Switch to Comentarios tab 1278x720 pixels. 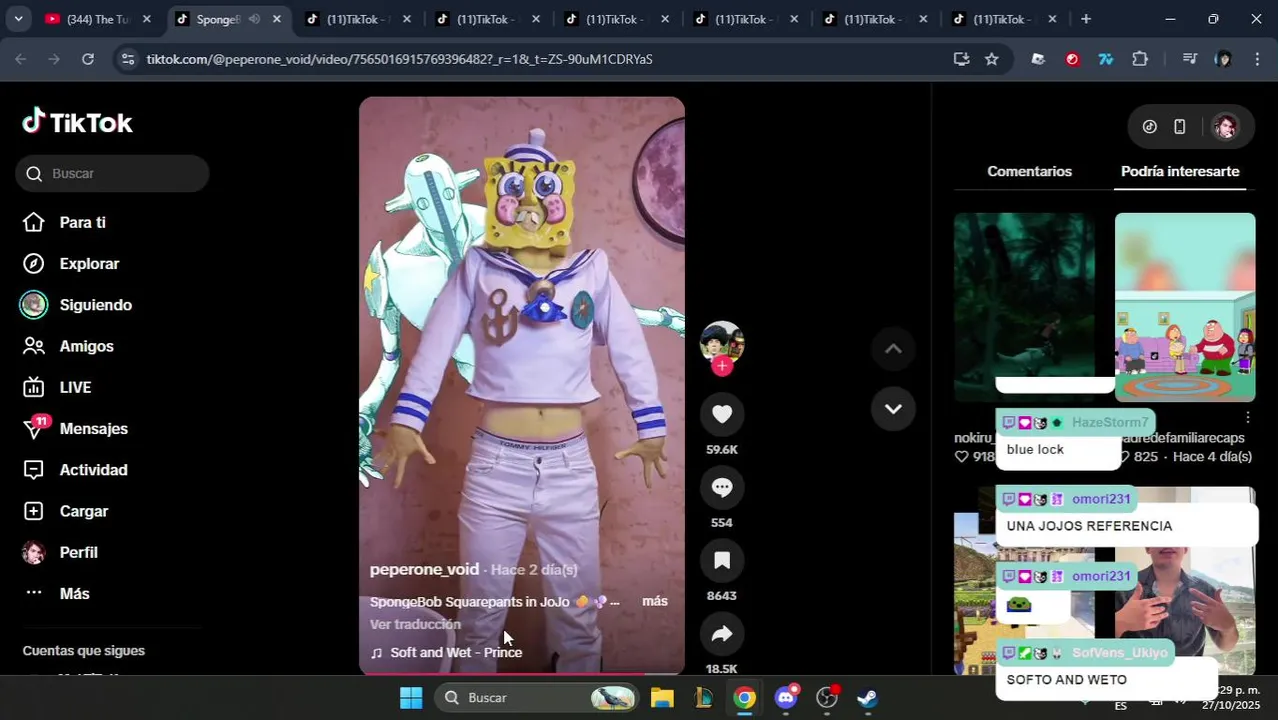point(1029,171)
